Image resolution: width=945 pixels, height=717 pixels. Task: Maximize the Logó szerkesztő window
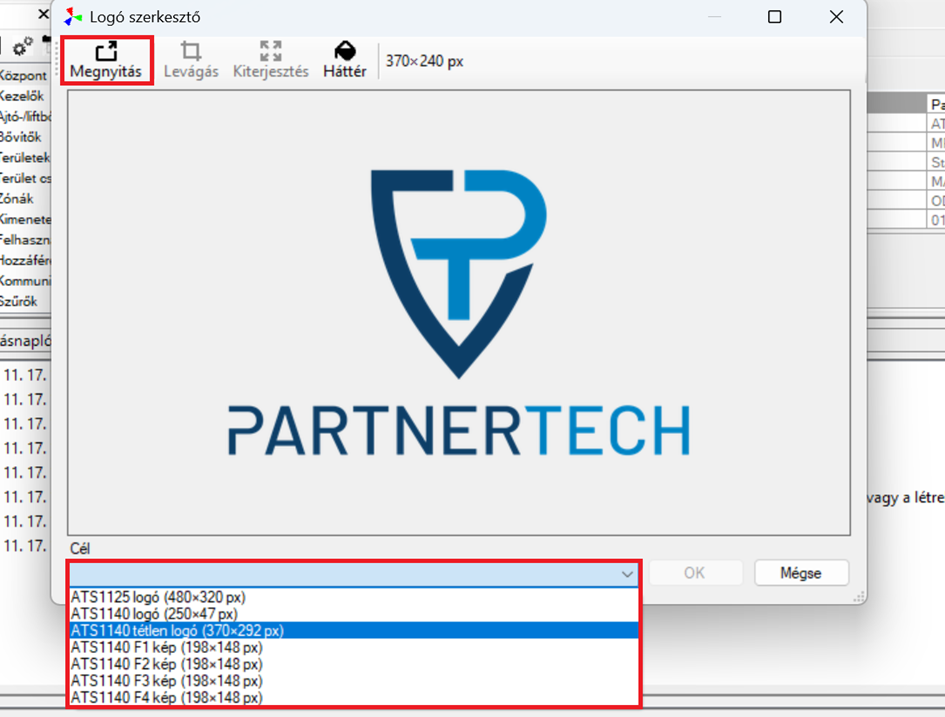[774, 17]
